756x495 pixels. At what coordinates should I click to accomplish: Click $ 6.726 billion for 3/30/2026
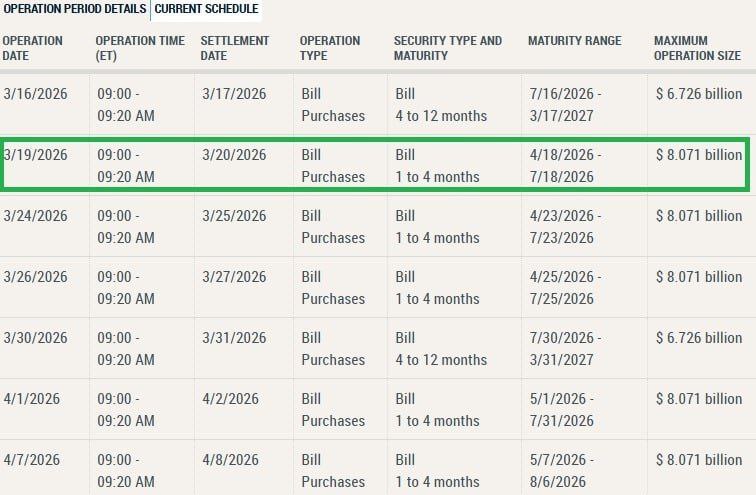[x=699, y=338]
